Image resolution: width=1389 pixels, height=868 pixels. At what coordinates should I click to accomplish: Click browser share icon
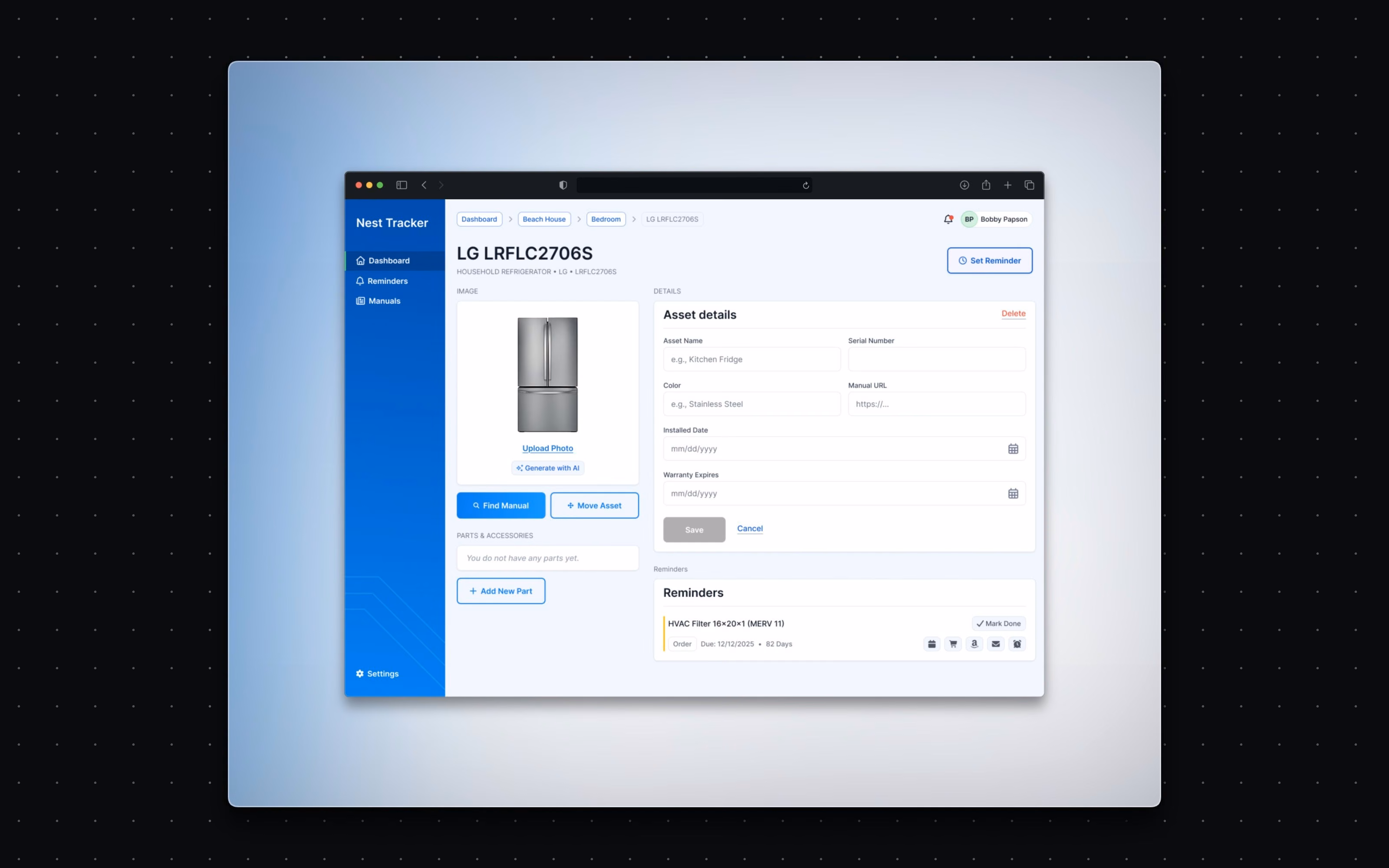986,185
